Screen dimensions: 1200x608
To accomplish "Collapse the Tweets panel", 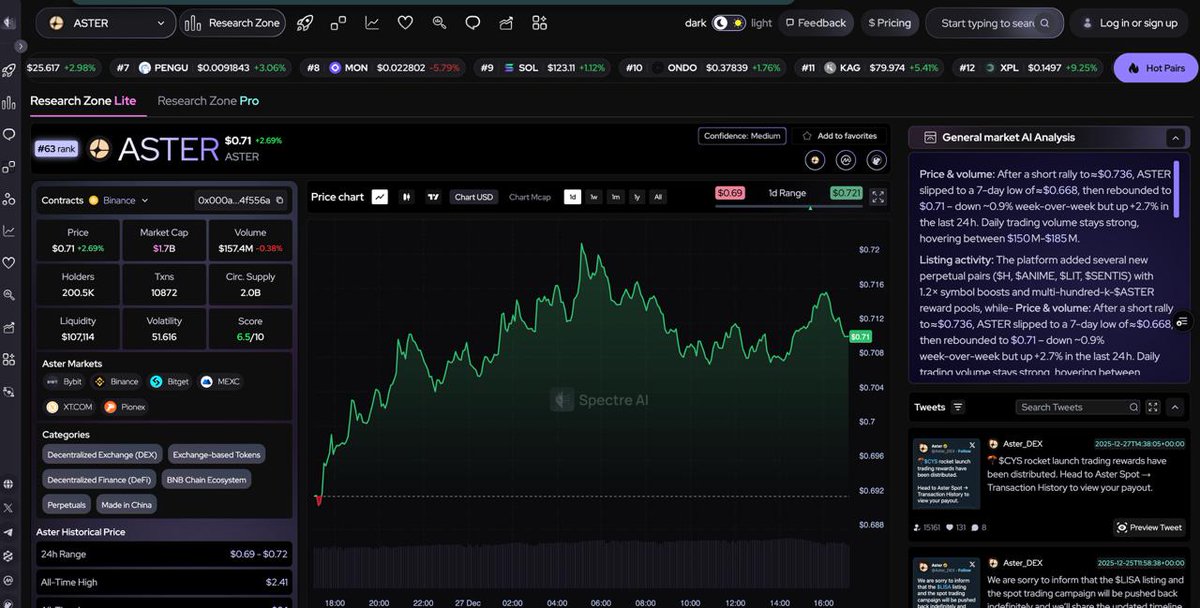I will click(x=1175, y=407).
